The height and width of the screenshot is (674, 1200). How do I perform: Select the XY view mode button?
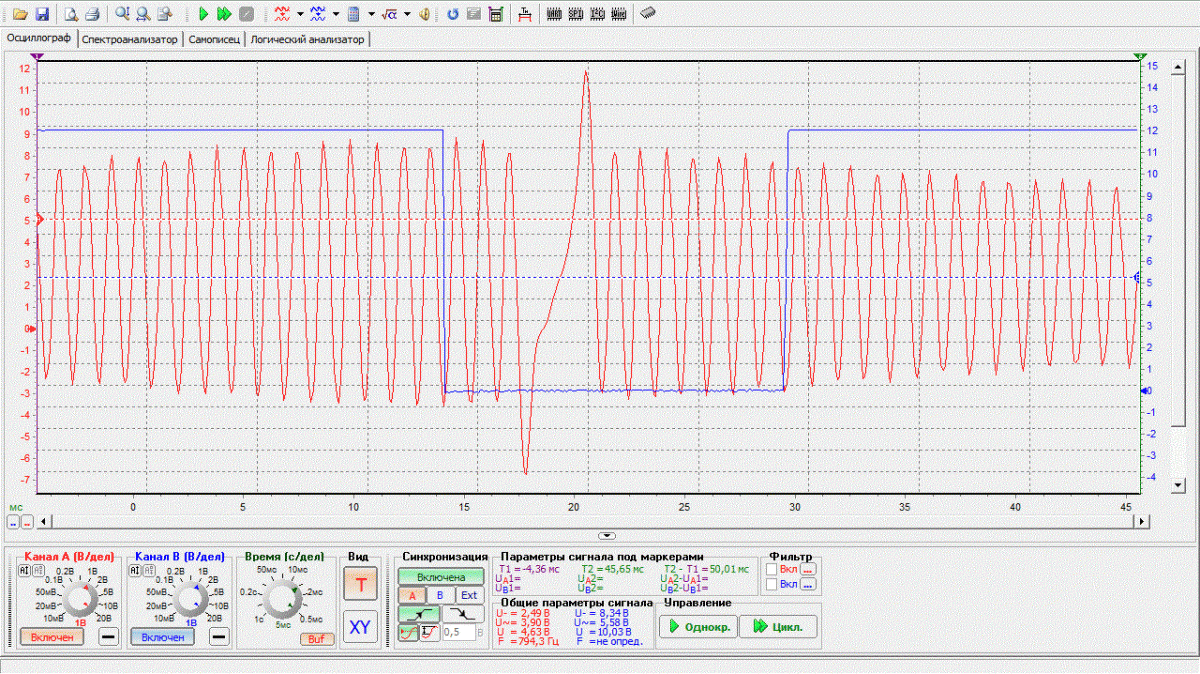tap(361, 627)
